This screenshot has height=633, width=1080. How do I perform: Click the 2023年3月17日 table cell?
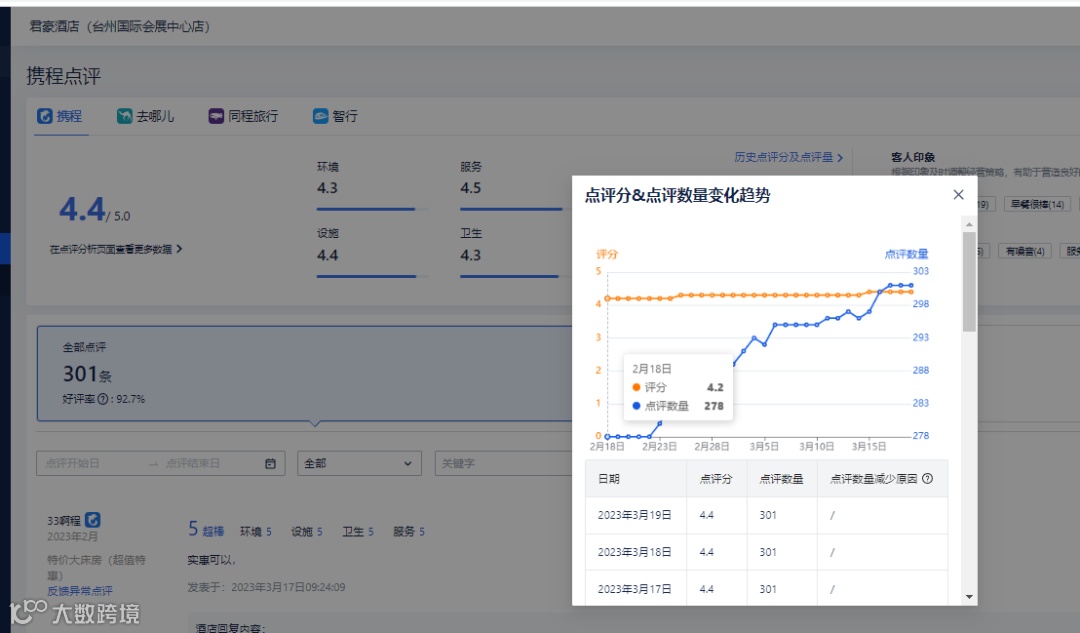[x=634, y=589]
